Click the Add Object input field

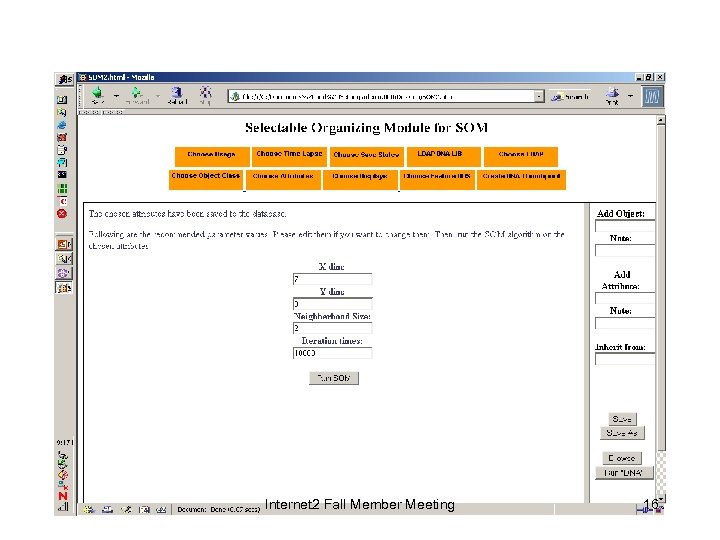pyautogui.click(x=625, y=226)
